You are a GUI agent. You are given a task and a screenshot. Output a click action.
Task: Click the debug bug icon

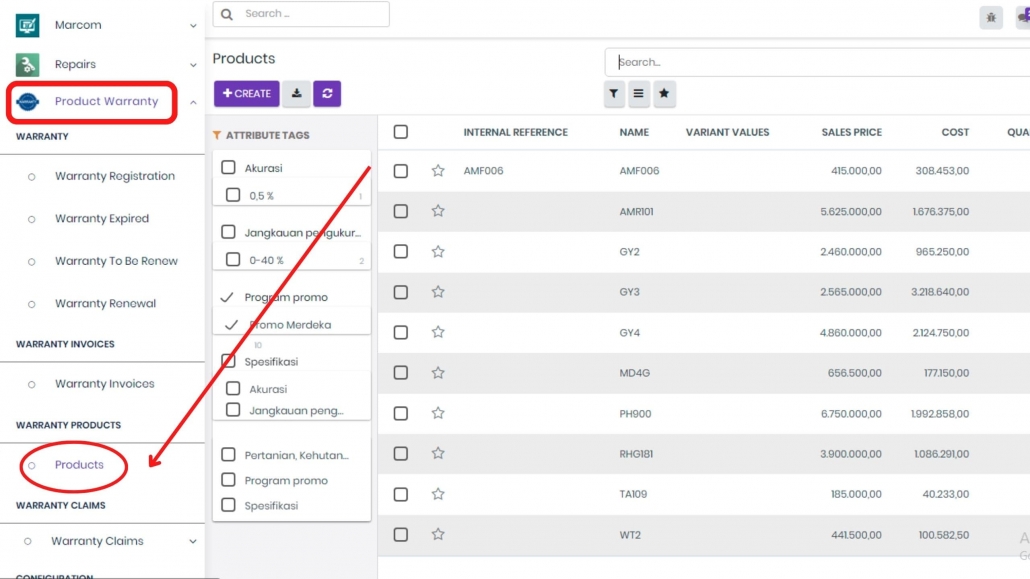991,18
